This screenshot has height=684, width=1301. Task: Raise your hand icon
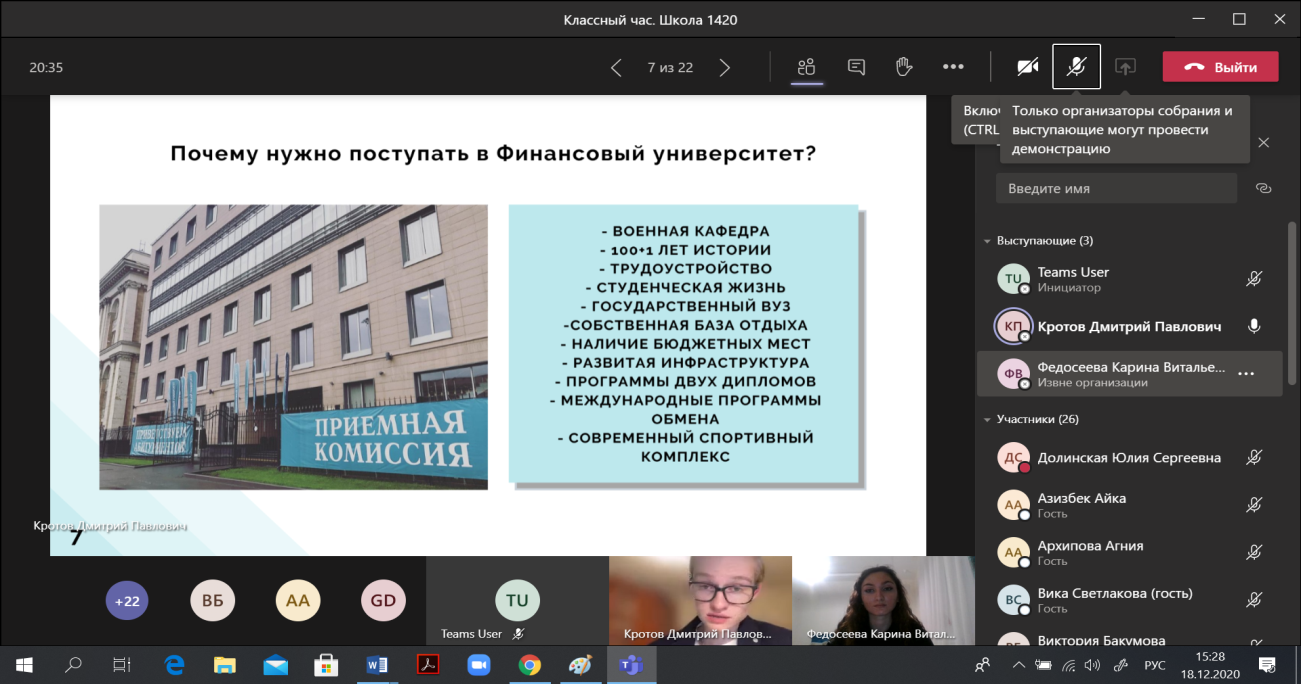(904, 67)
